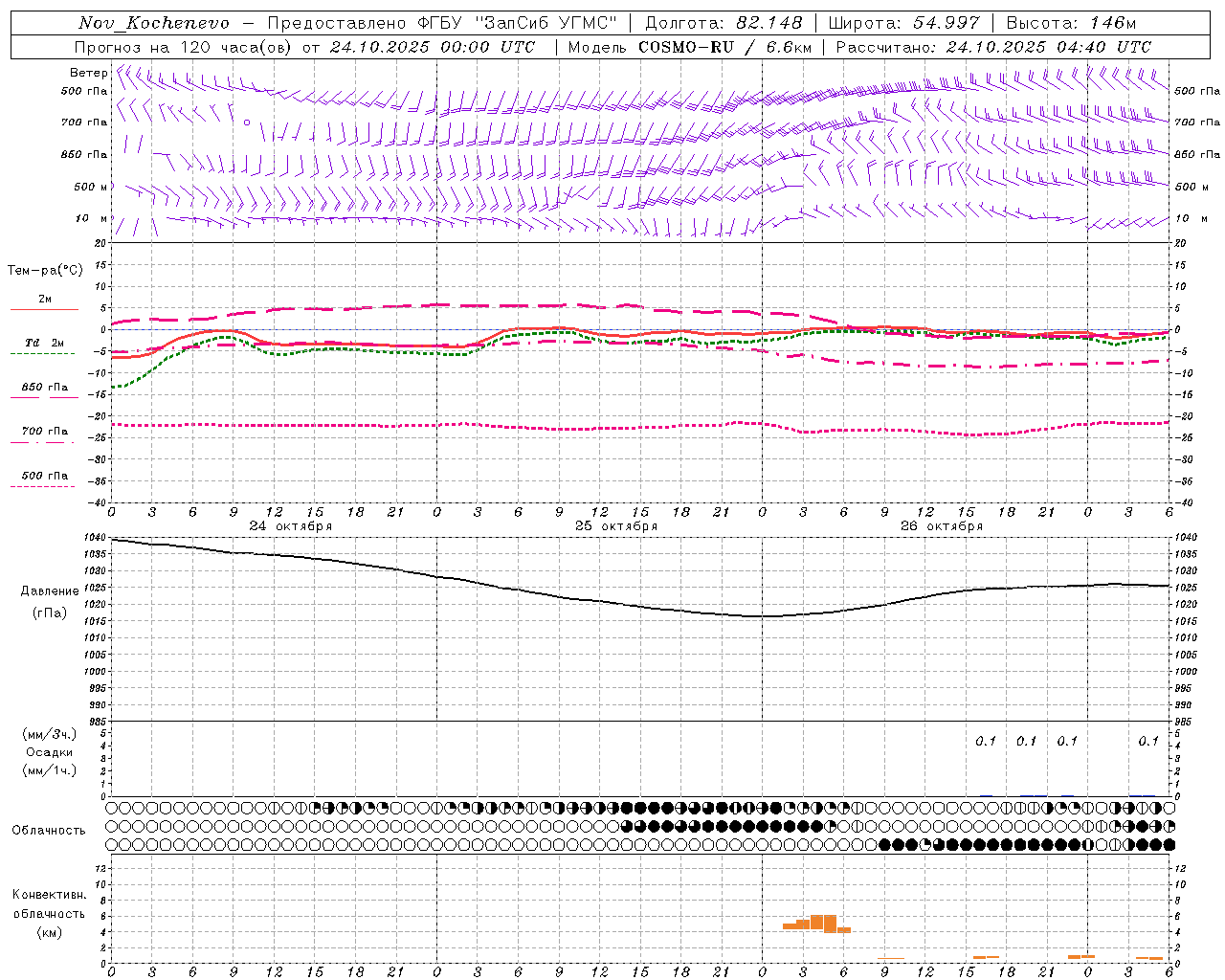The image size is (1225, 980).
Task: Select the longitude value 'Долгота: 82.148'
Action: (724, 23)
